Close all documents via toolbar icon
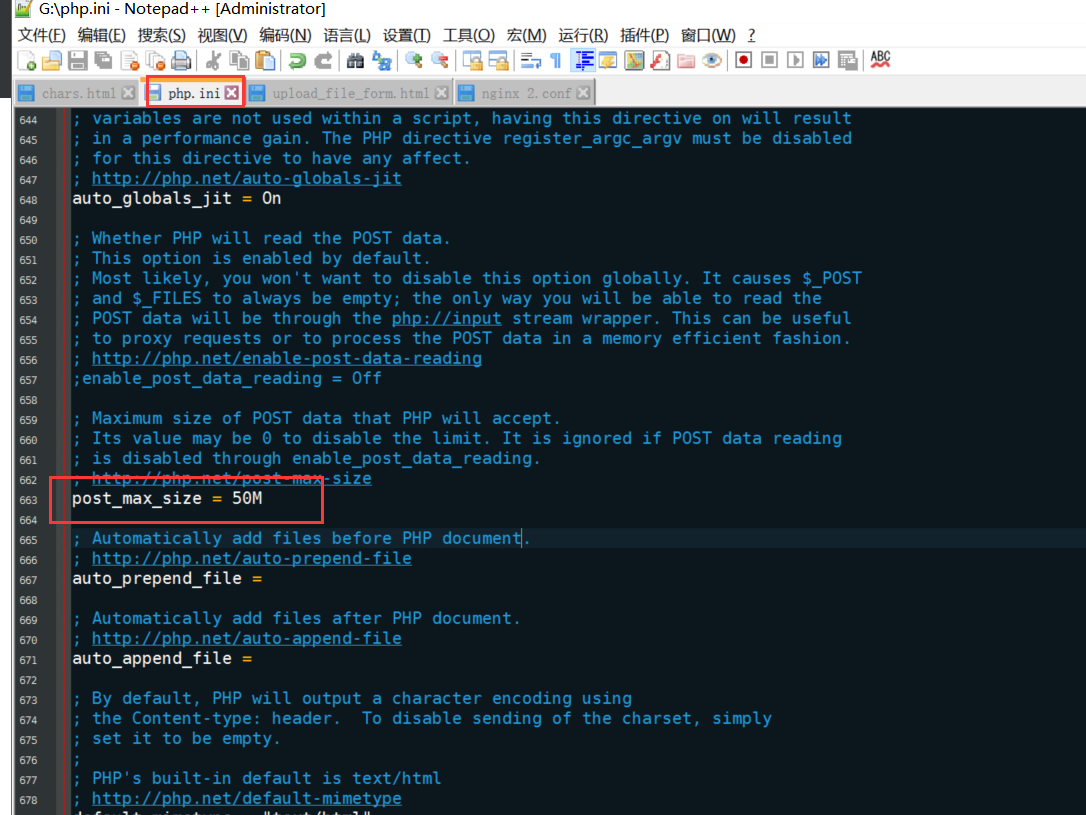The height and width of the screenshot is (815, 1086). [x=155, y=61]
